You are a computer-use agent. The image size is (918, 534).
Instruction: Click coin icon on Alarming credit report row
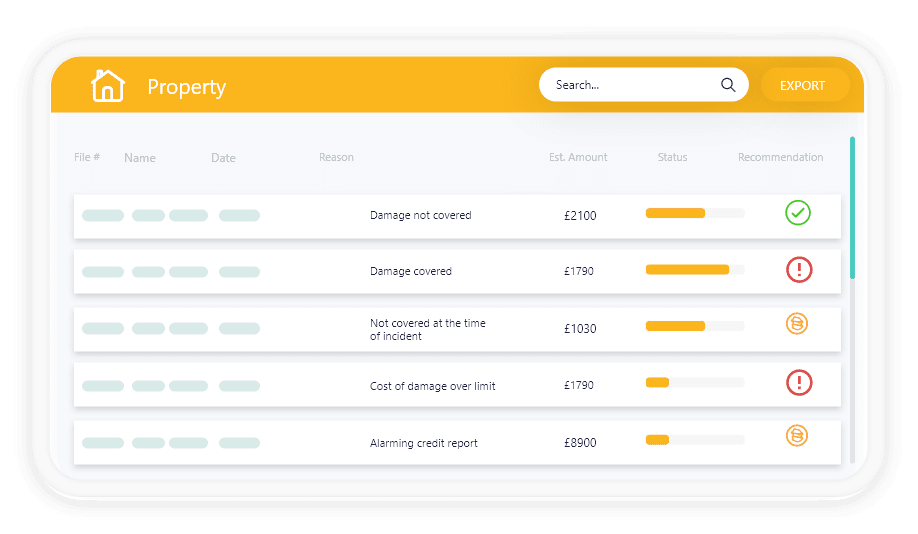tap(797, 436)
